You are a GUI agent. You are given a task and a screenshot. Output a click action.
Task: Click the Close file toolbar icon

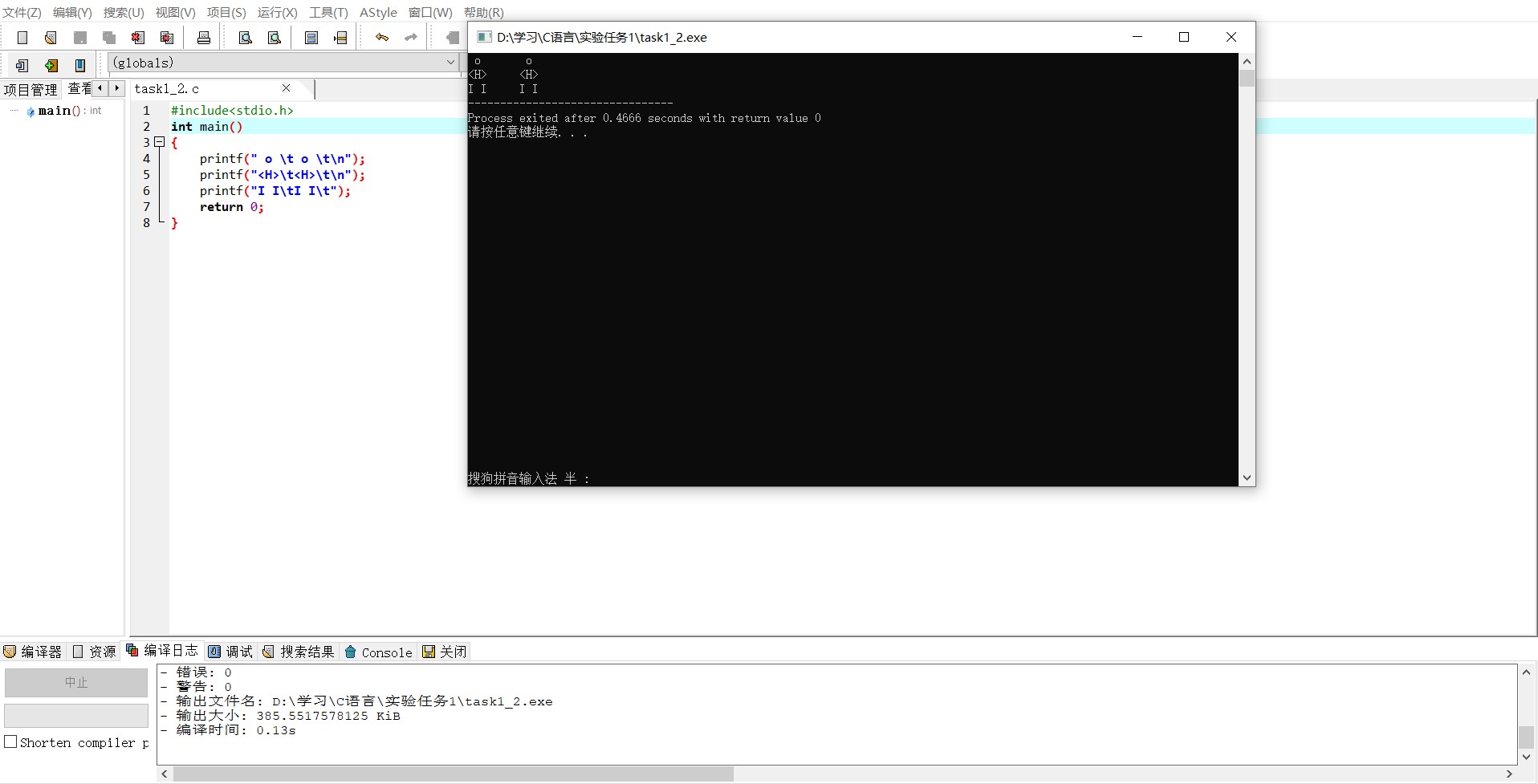(138, 37)
